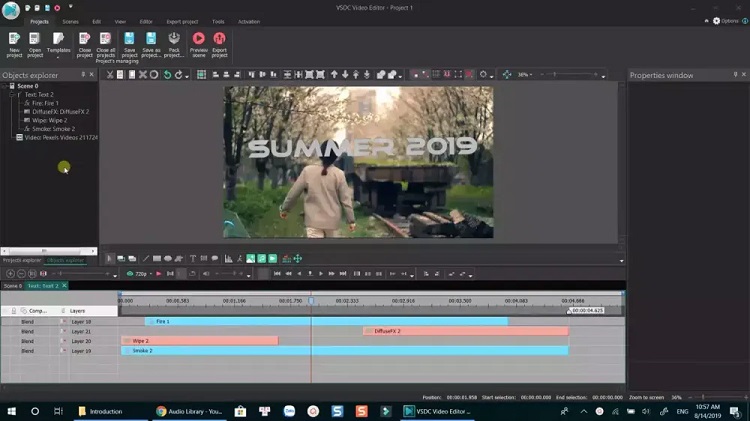The width and height of the screenshot is (750, 421).
Task: Open the Editor ribbon tab
Action: point(146,22)
